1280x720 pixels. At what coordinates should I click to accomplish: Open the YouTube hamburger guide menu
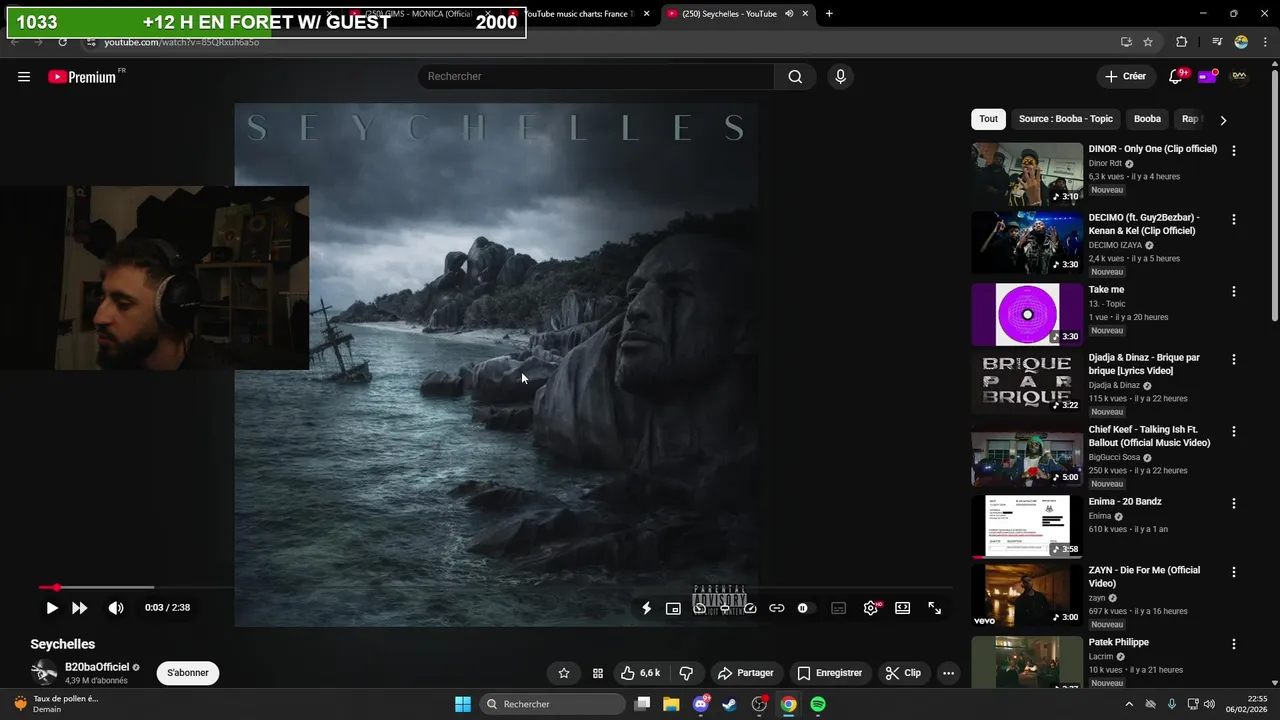coord(24,77)
